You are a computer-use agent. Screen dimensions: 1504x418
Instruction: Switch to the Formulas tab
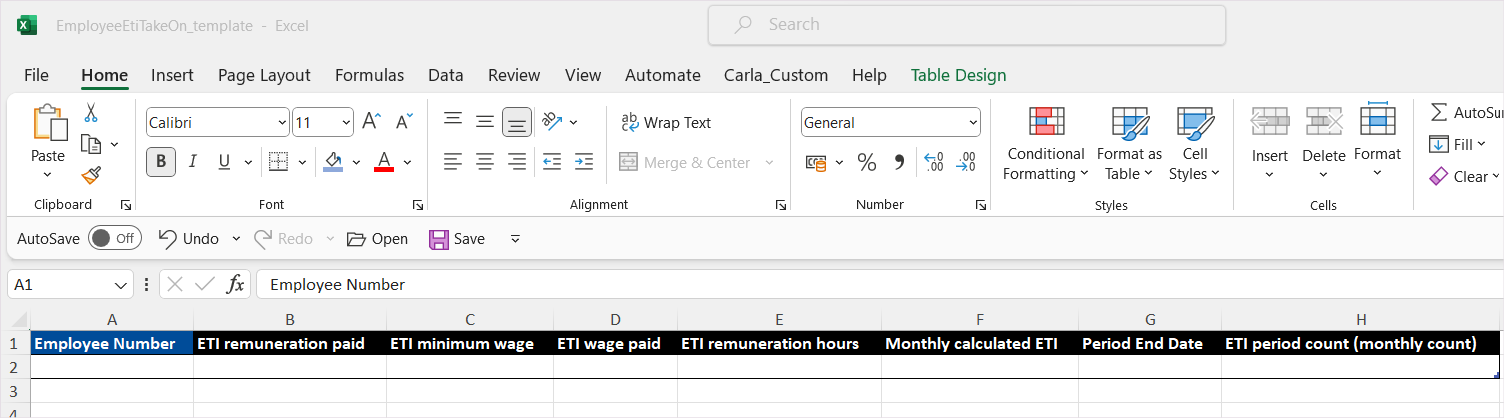369,75
